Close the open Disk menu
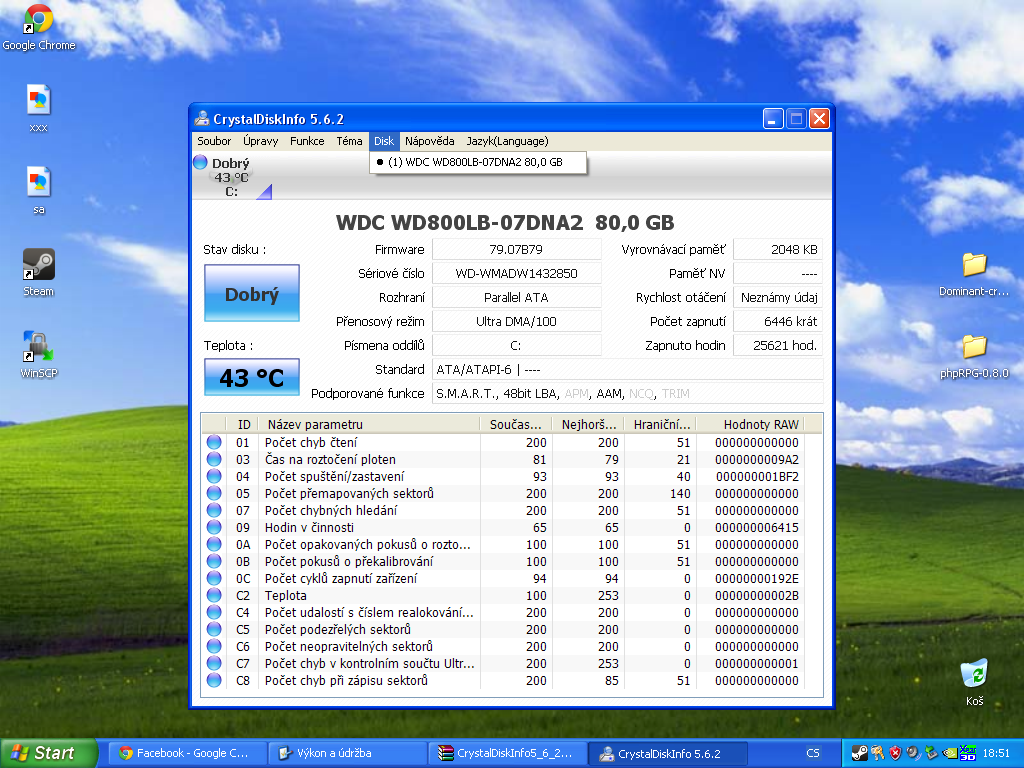Screen dimensions: 1024x768 (x=384, y=141)
